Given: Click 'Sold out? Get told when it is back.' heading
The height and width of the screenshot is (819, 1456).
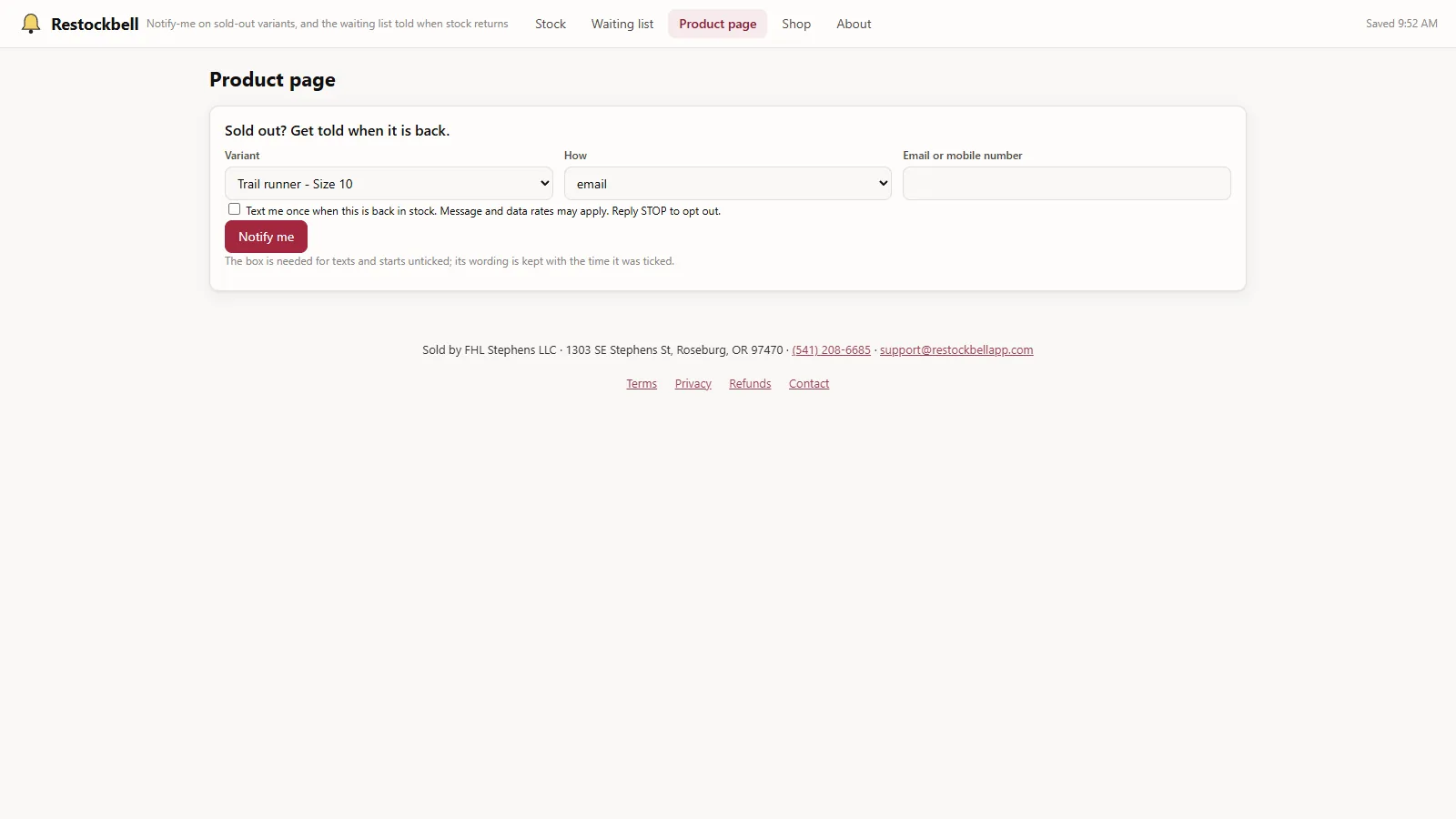Looking at the screenshot, I should pos(337,130).
